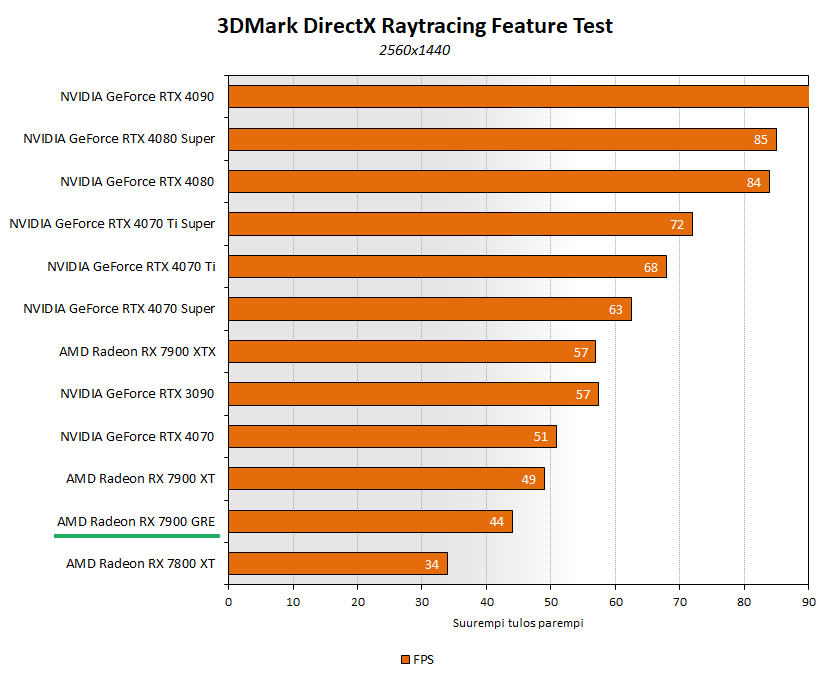Image resolution: width=830 pixels, height=681 pixels.
Task: Click the RTX 4090 bar
Action: pyautogui.click(x=519, y=97)
